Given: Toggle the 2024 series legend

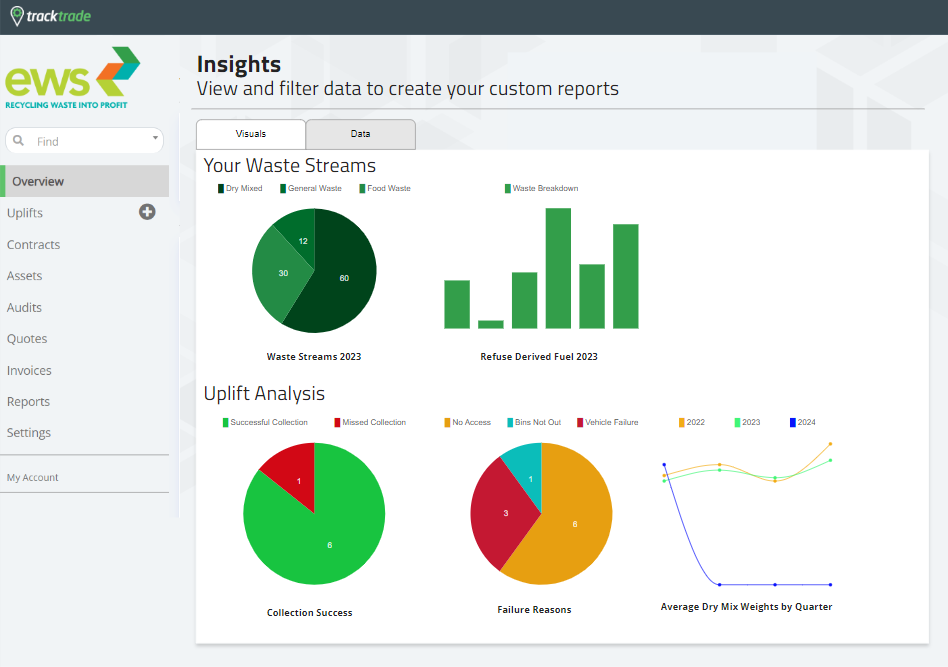Looking at the screenshot, I should 802,422.
